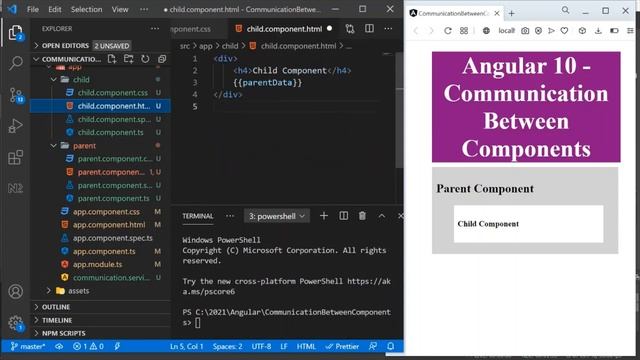Collapse all folders in the explorer
640x360 pixels.
(162, 59)
